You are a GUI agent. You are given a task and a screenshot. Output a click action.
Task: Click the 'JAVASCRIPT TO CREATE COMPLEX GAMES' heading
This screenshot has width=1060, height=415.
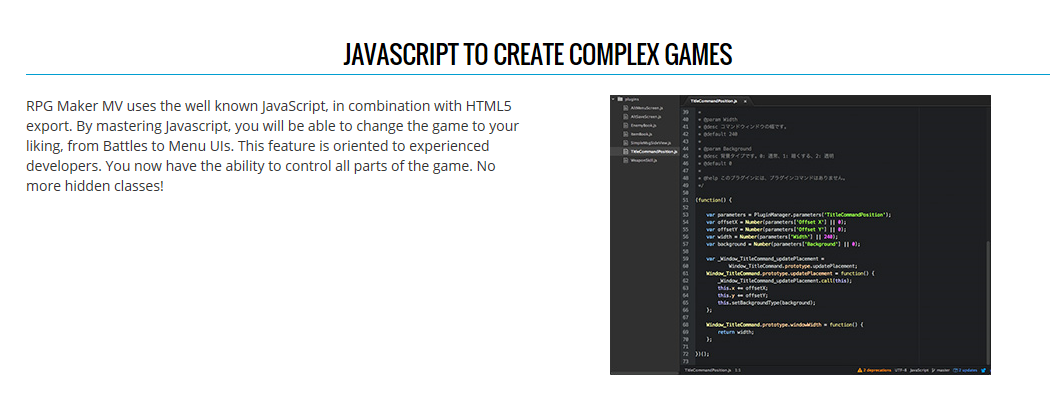(x=538, y=54)
